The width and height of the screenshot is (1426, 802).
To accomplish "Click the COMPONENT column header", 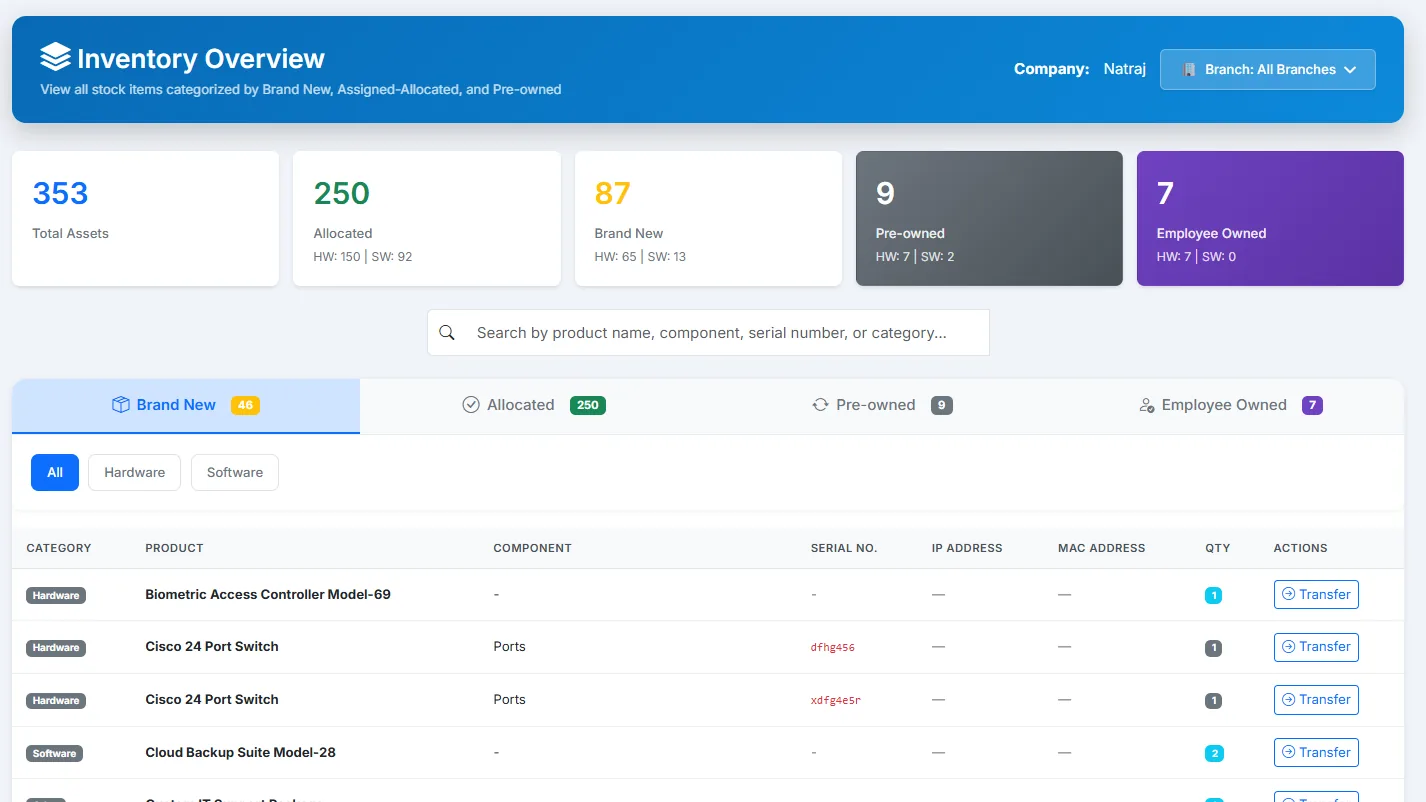I will coord(532,548).
